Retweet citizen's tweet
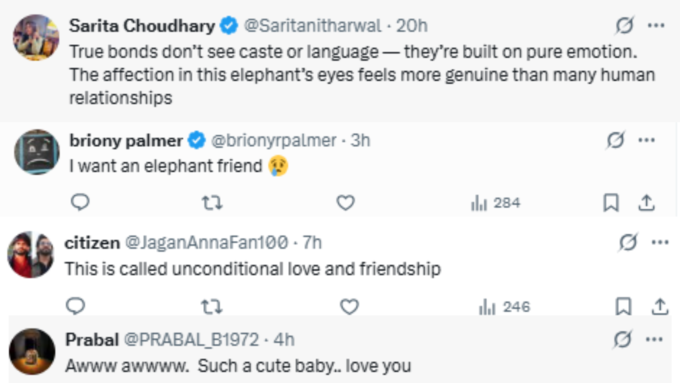The width and height of the screenshot is (680, 383). coord(212,307)
